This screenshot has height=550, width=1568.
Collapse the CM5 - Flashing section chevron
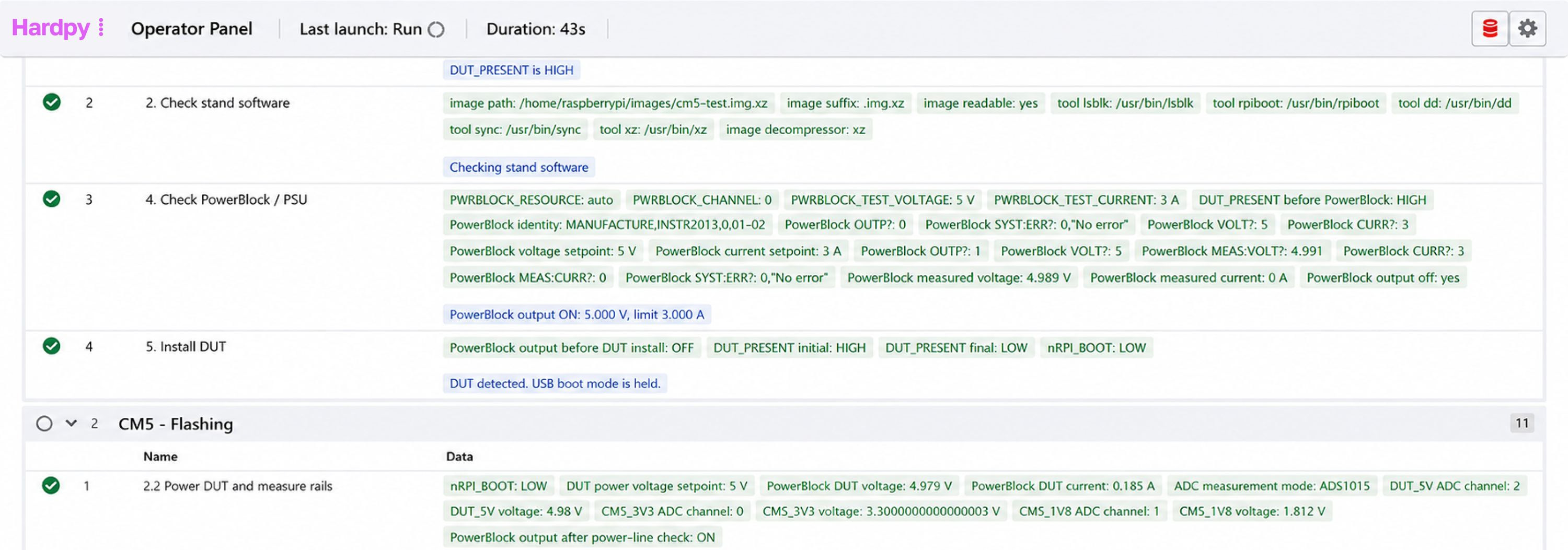click(71, 423)
